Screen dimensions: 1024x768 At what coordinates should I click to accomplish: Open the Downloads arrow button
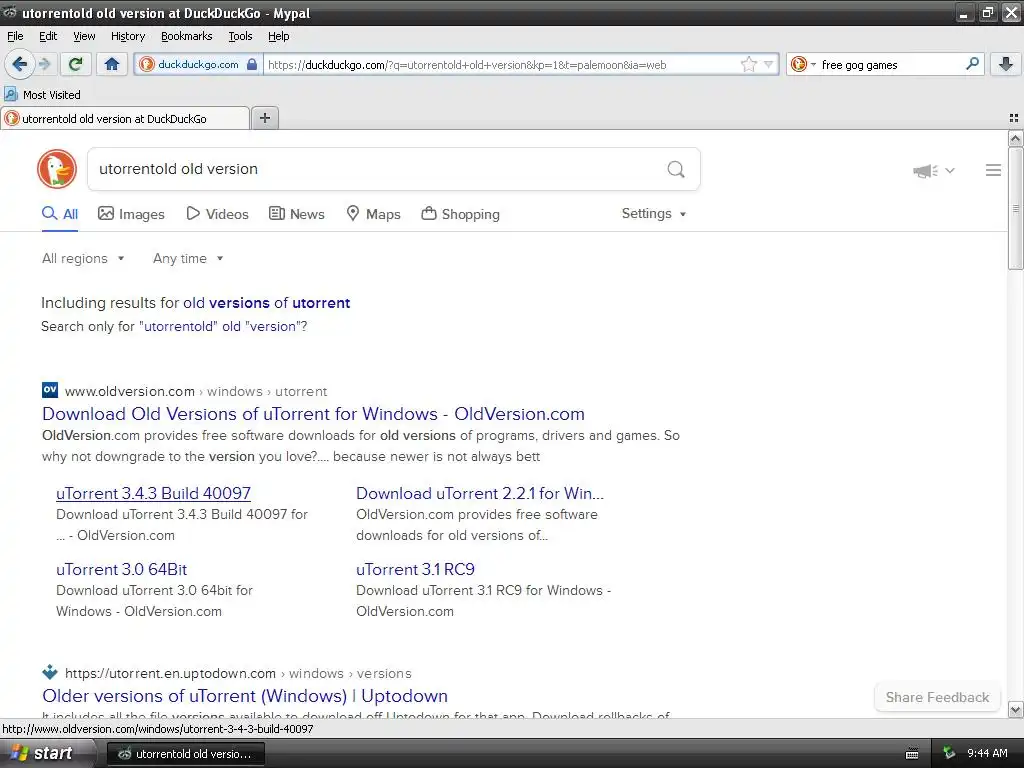1006,64
